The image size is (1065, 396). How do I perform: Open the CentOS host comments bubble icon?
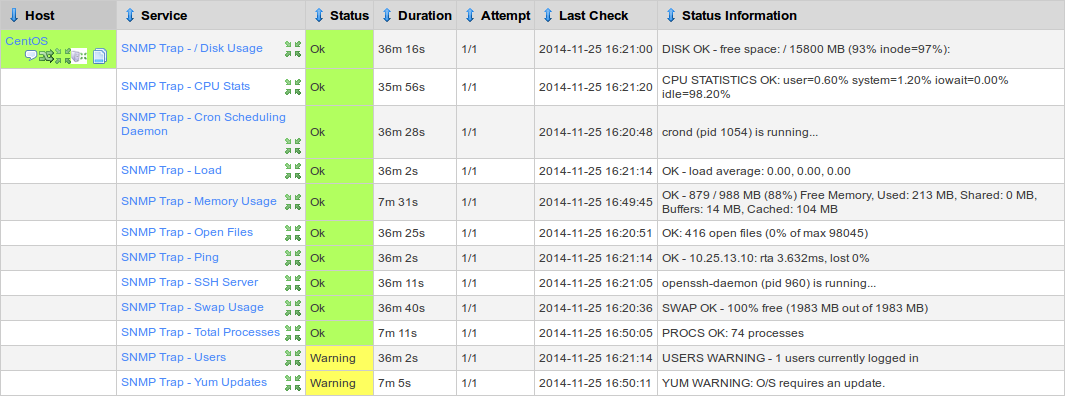[x=31, y=55]
